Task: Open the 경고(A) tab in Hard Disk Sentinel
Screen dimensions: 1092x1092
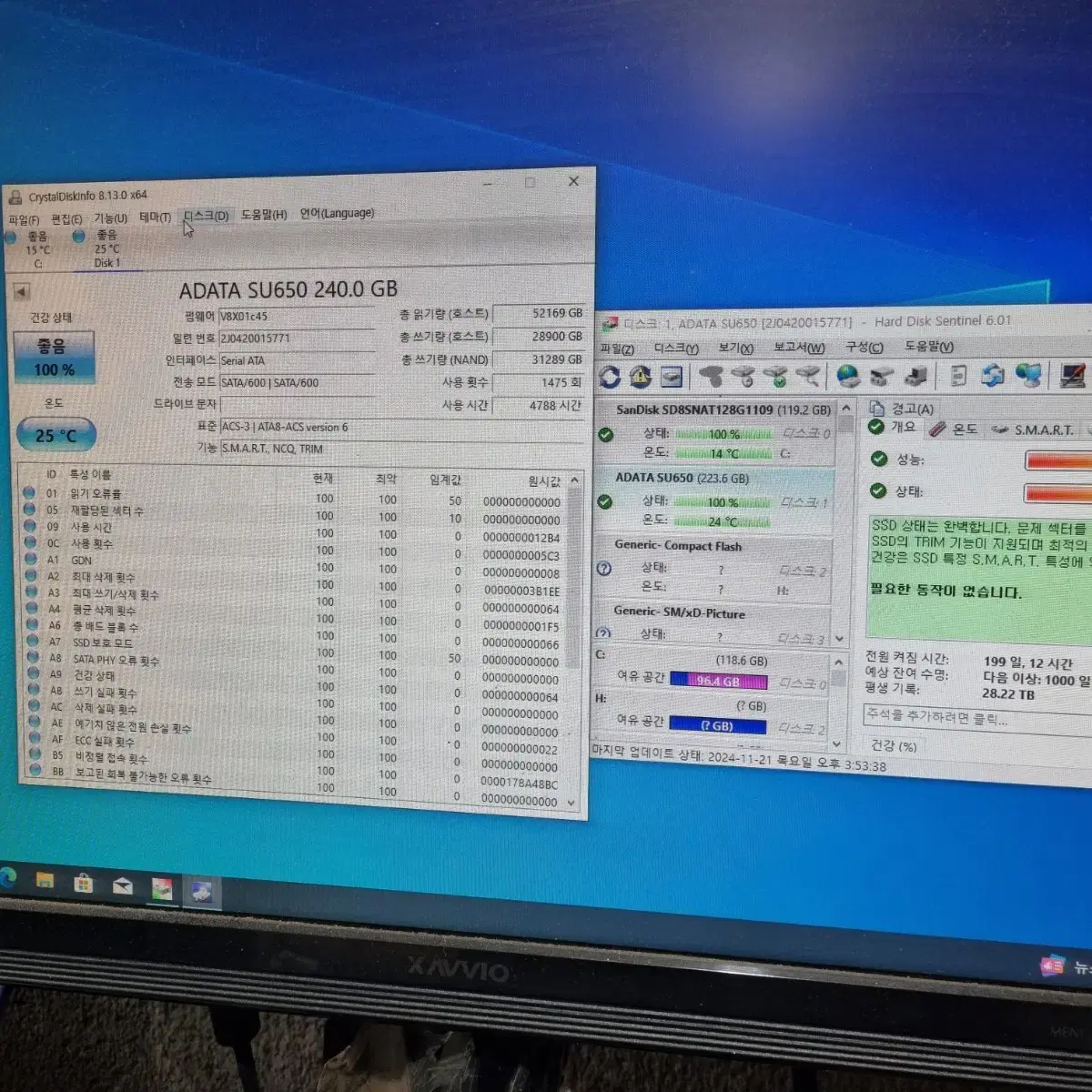Action: coord(903,409)
